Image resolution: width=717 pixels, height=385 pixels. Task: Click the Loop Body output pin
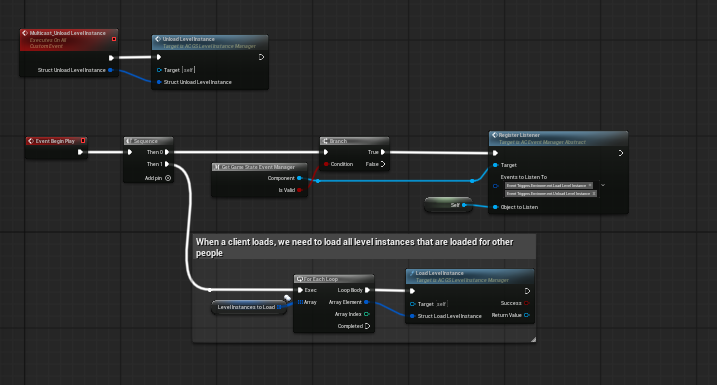click(x=367, y=290)
